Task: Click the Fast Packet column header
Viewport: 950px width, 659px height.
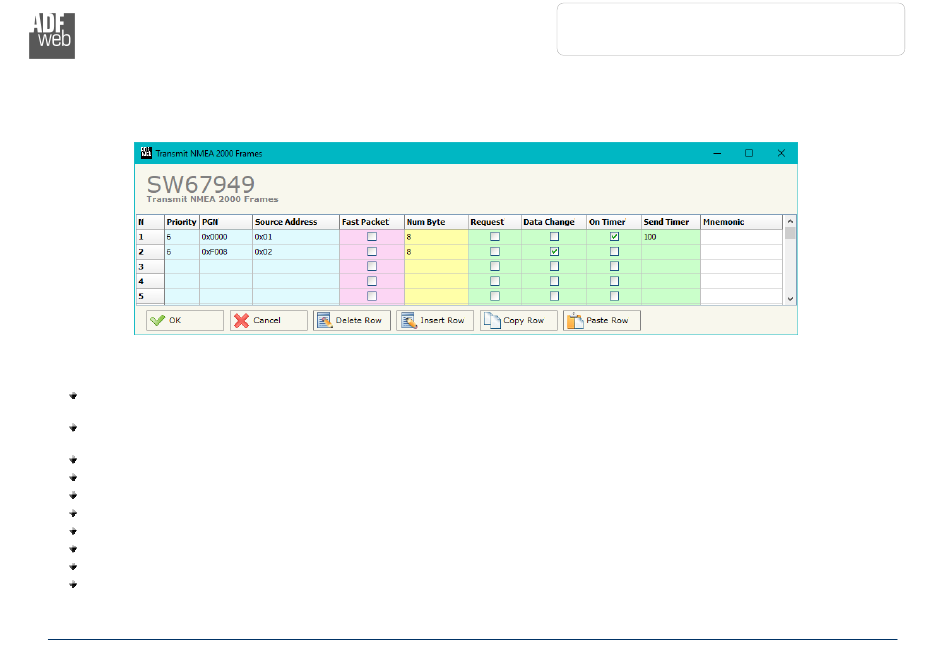Action: tap(371, 222)
